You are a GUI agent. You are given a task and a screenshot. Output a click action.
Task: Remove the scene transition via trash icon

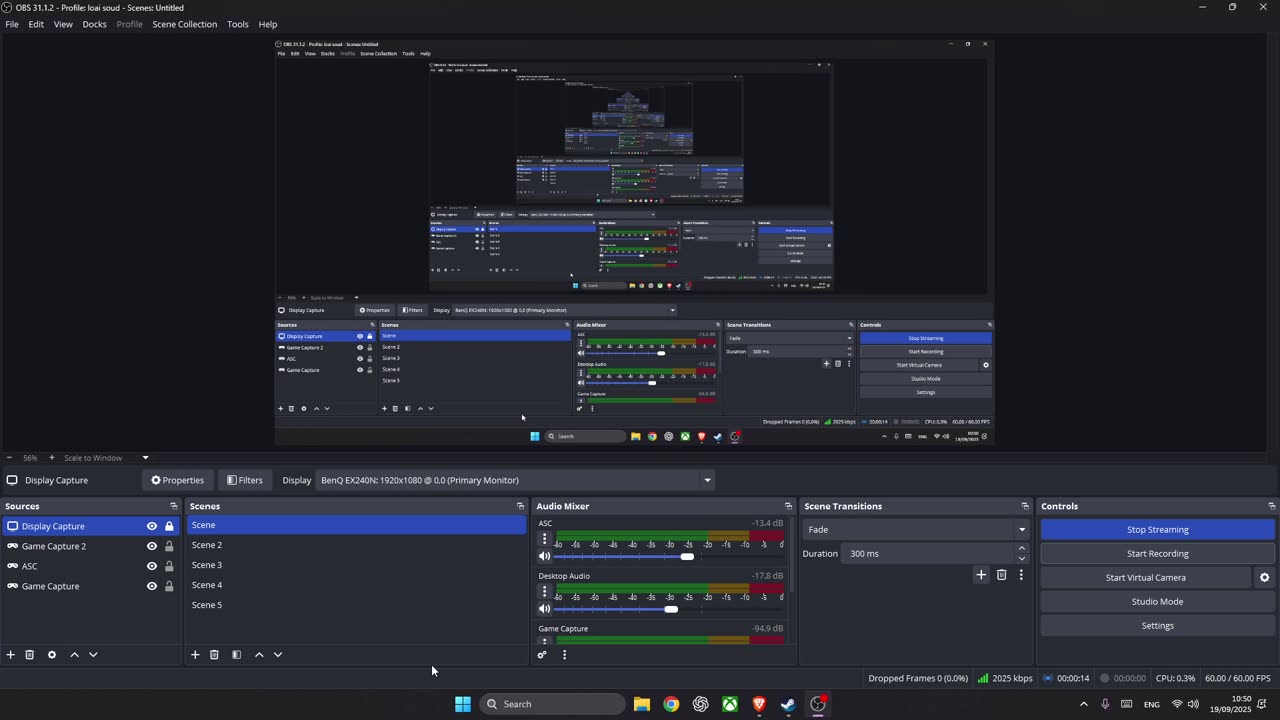1001,575
